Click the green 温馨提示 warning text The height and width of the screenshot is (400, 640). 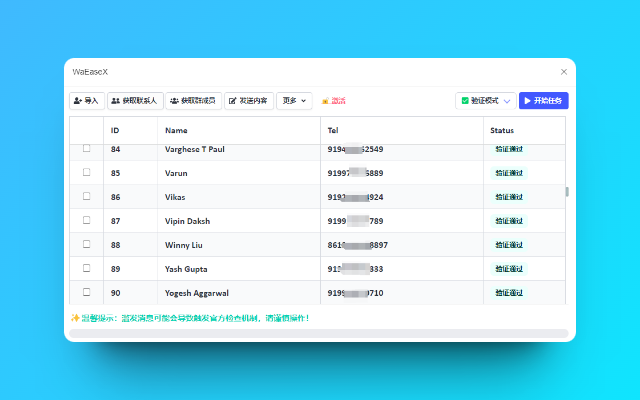pyautogui.click(x=190, y=318)
